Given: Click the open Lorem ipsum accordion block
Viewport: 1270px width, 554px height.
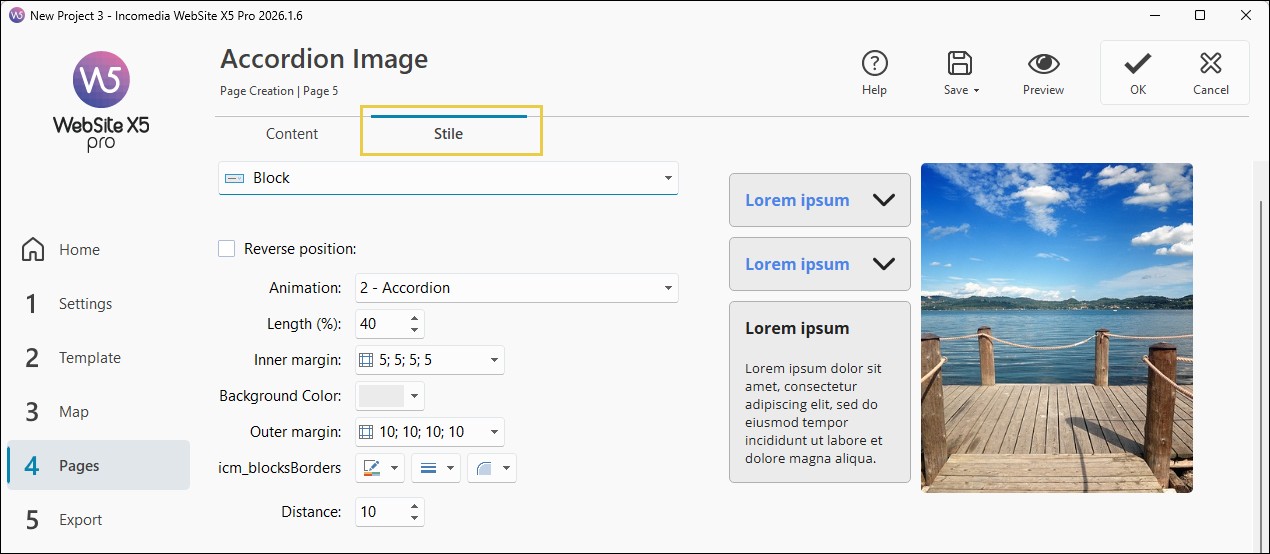Looking at the screenshot, I should coord(820,392).
